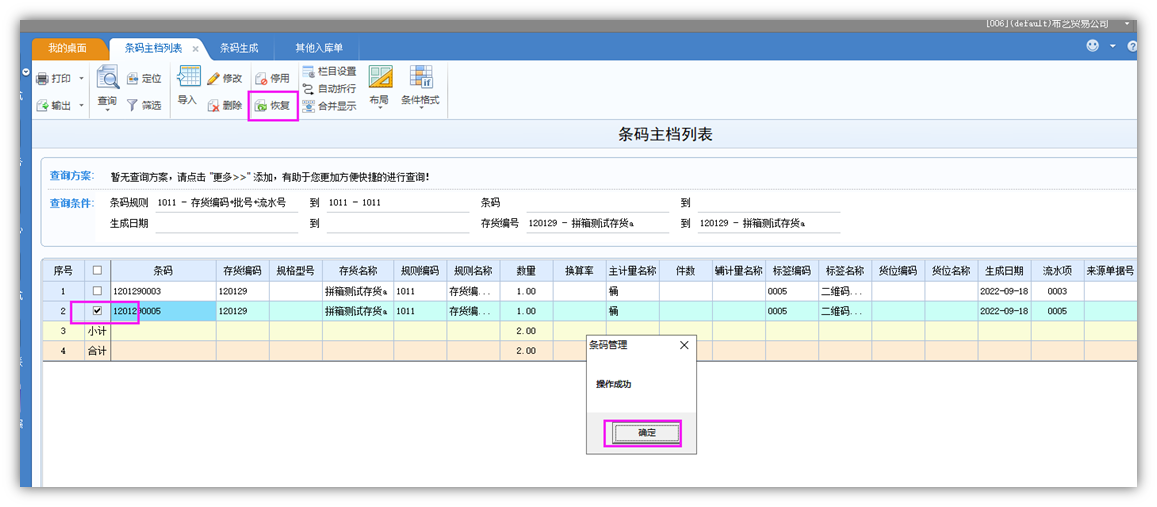Click the 数量 column header
The image size is (1157, 507).
pyautogui.click(x=526, y=271)
